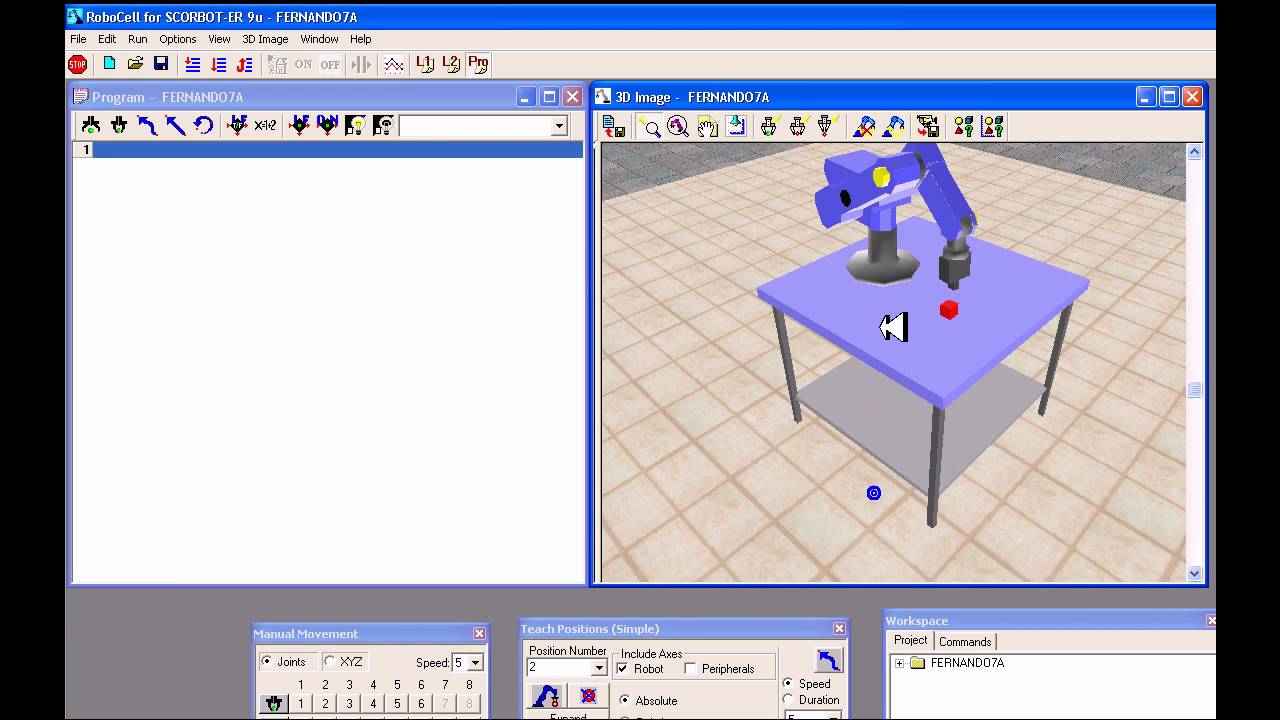Click the 3D Image vertical scrollbar thumb
This screenshot has height=720, width=1280.
[1194, 390]
